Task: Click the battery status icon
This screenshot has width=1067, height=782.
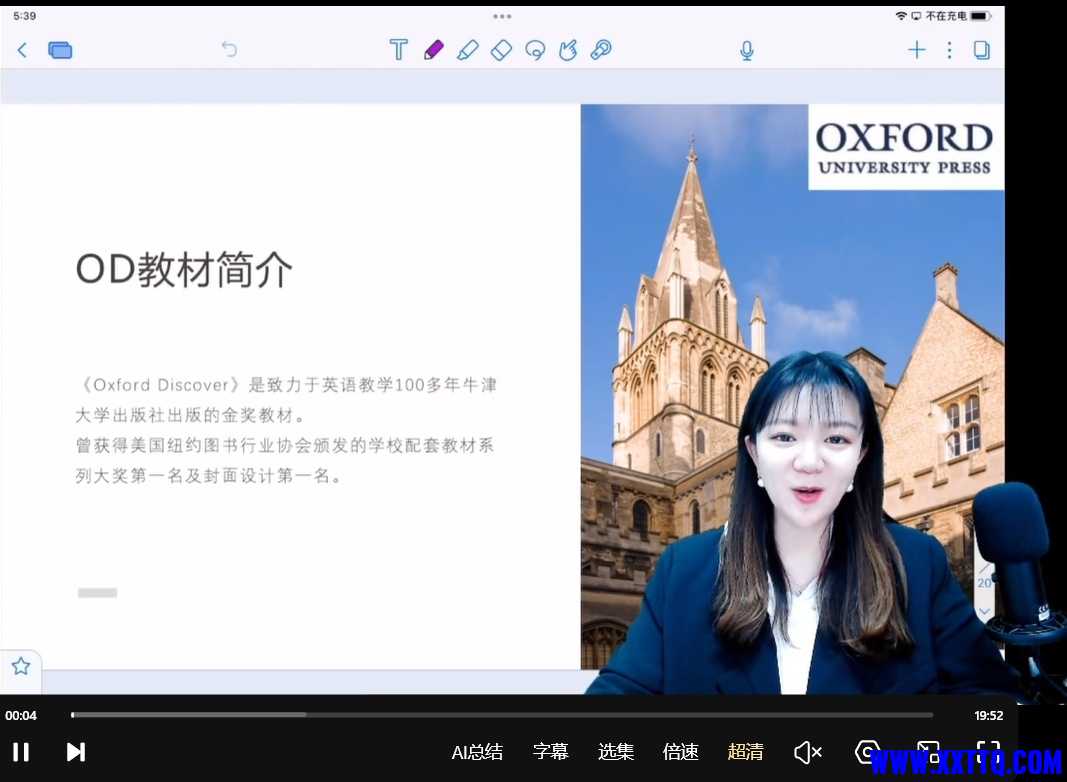Action: pos(981,16)
